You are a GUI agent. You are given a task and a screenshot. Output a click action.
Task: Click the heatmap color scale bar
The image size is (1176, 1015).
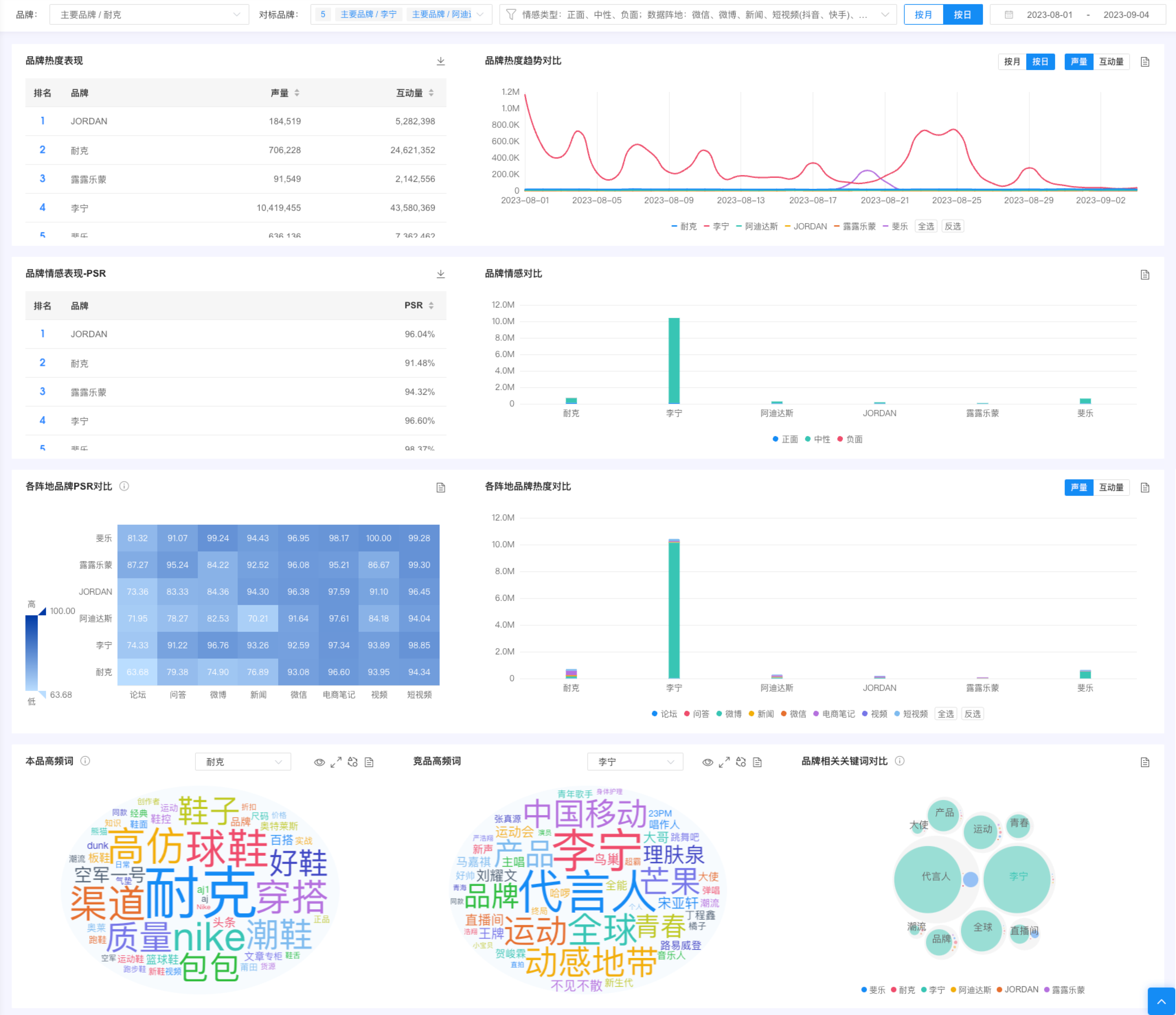pos(32,652)
